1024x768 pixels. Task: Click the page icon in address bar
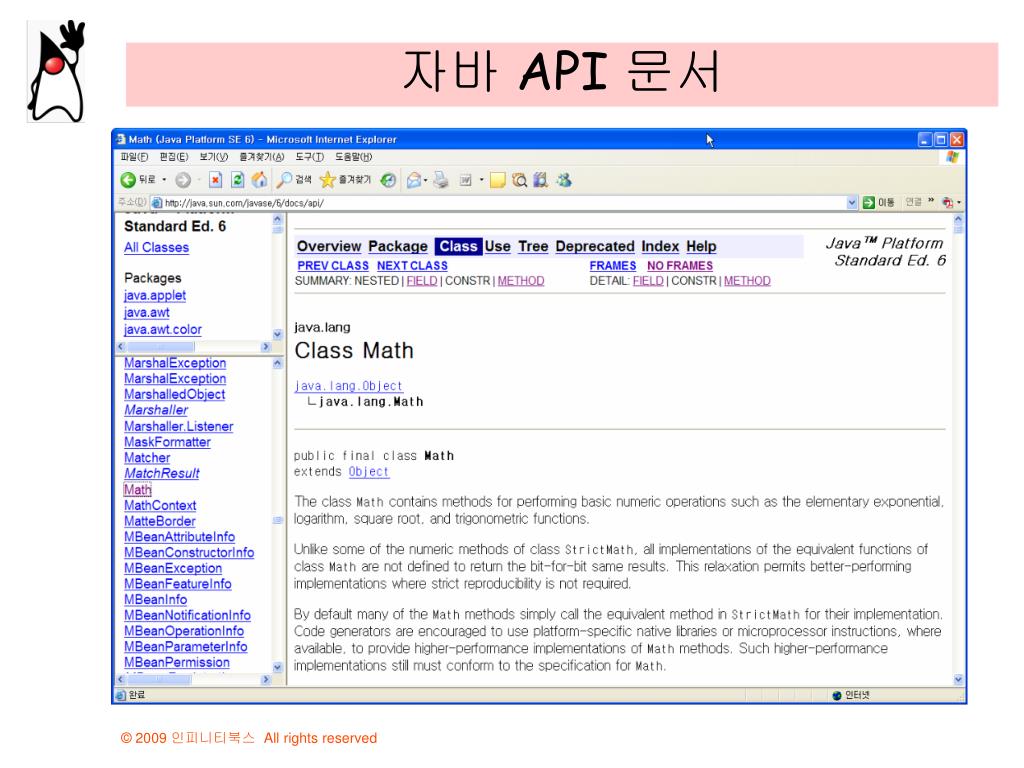(x=157, y=202)
